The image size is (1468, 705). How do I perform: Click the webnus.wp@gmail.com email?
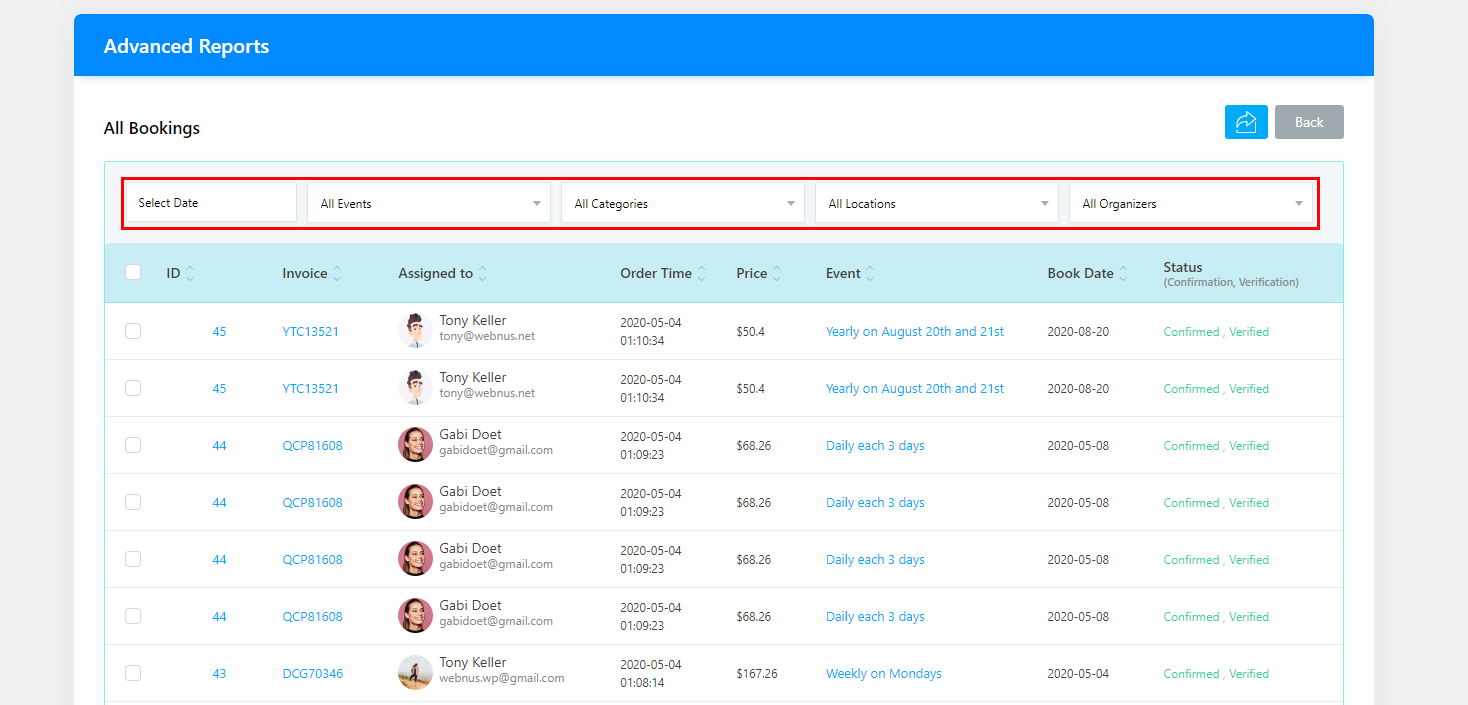pos(502,679)
